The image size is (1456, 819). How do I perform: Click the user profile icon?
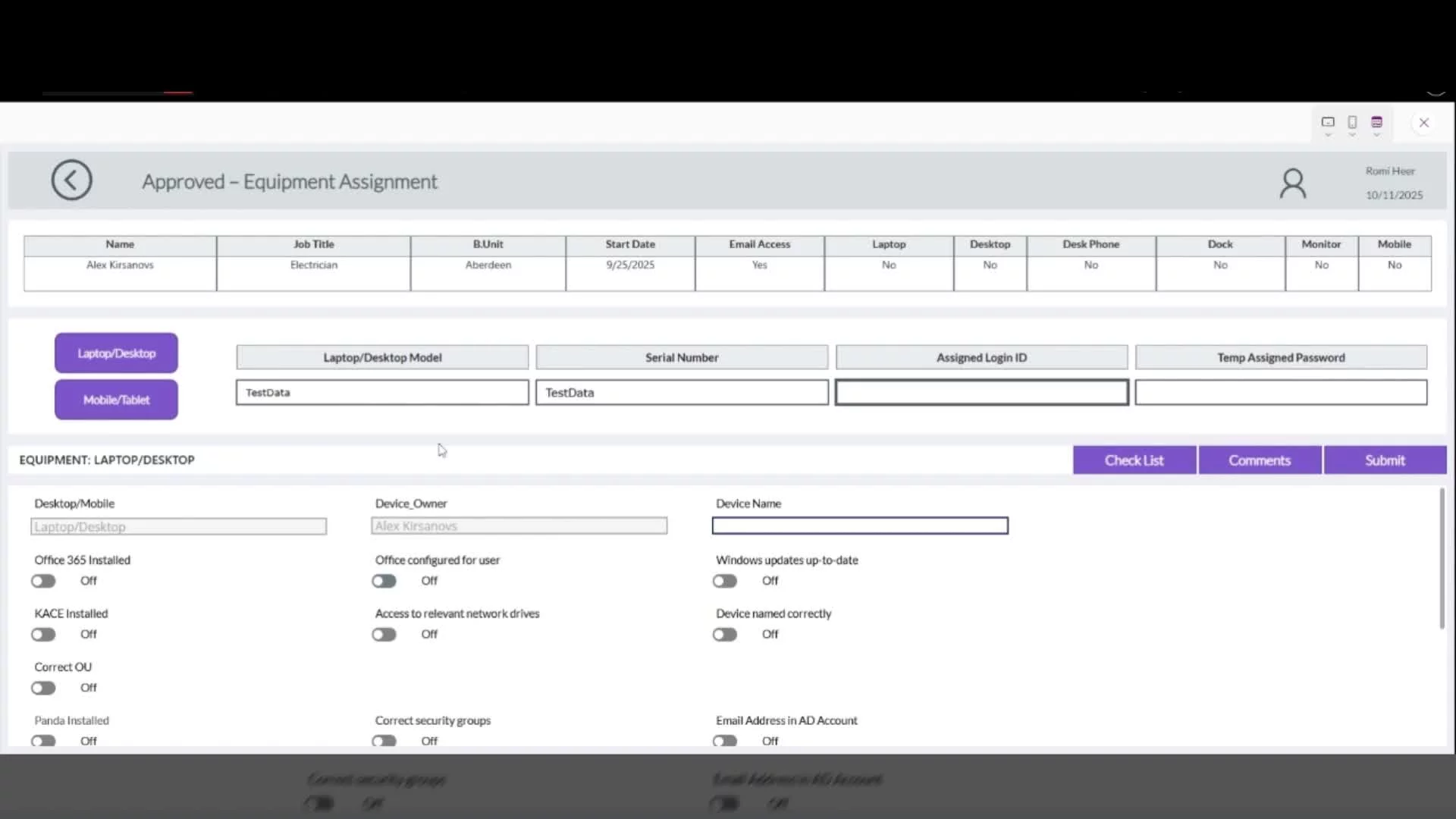click(x=1293, y=184)
